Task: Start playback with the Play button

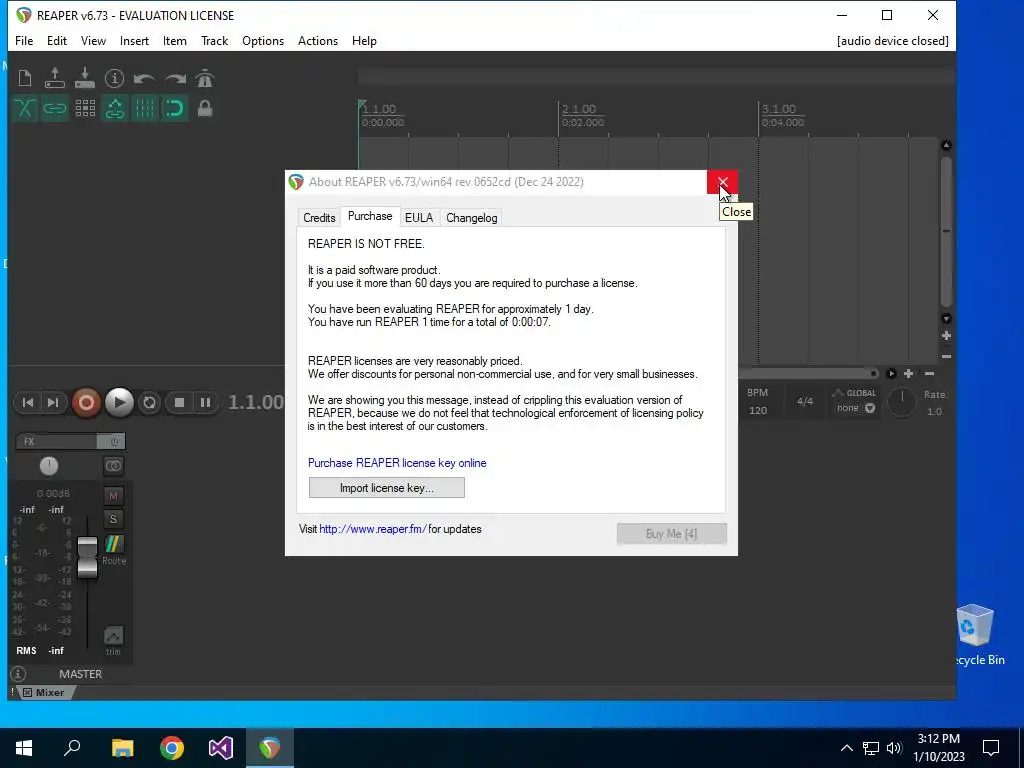Action: tap(120, 402)
